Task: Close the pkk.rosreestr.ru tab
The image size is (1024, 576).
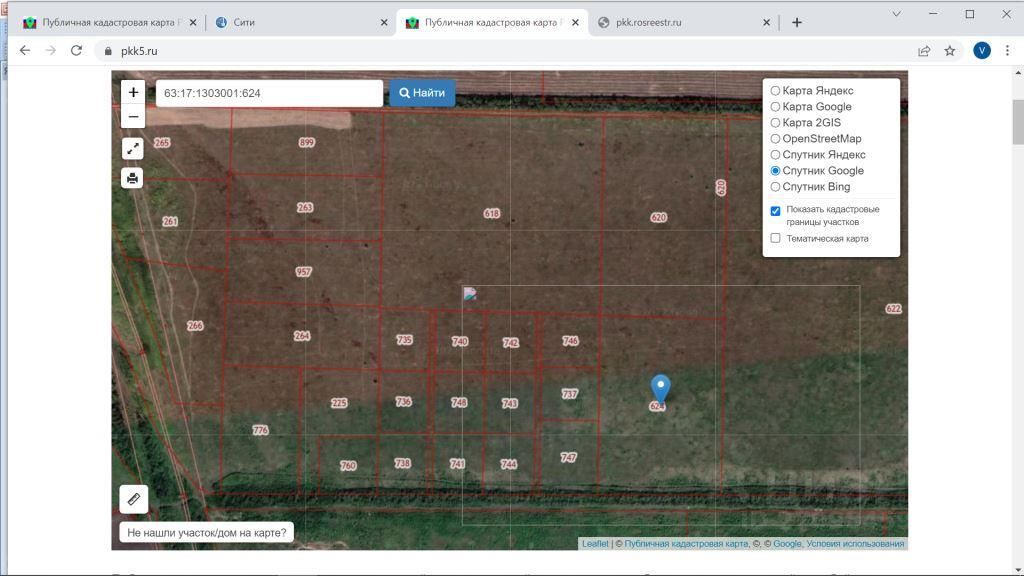Action: click(766, 22)
